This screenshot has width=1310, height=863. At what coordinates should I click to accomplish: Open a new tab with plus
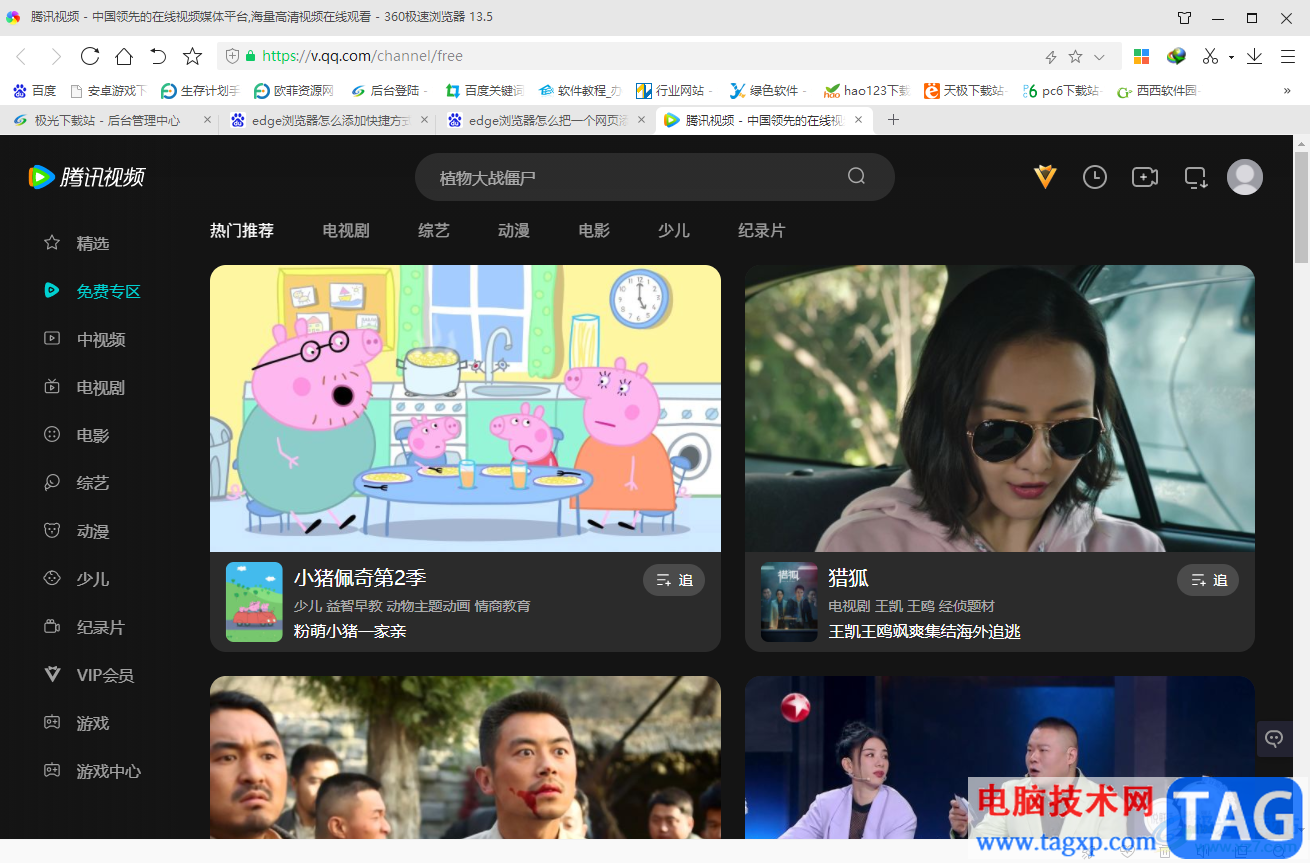[x=894, y=120]
